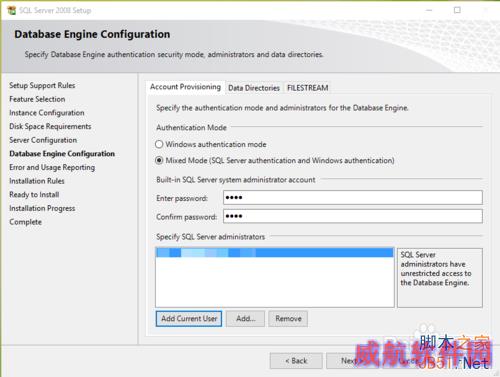The height and width of the screenshot is (377, 500).
Task: Click Ready to Install step
Action: click(x=34, y=195)
